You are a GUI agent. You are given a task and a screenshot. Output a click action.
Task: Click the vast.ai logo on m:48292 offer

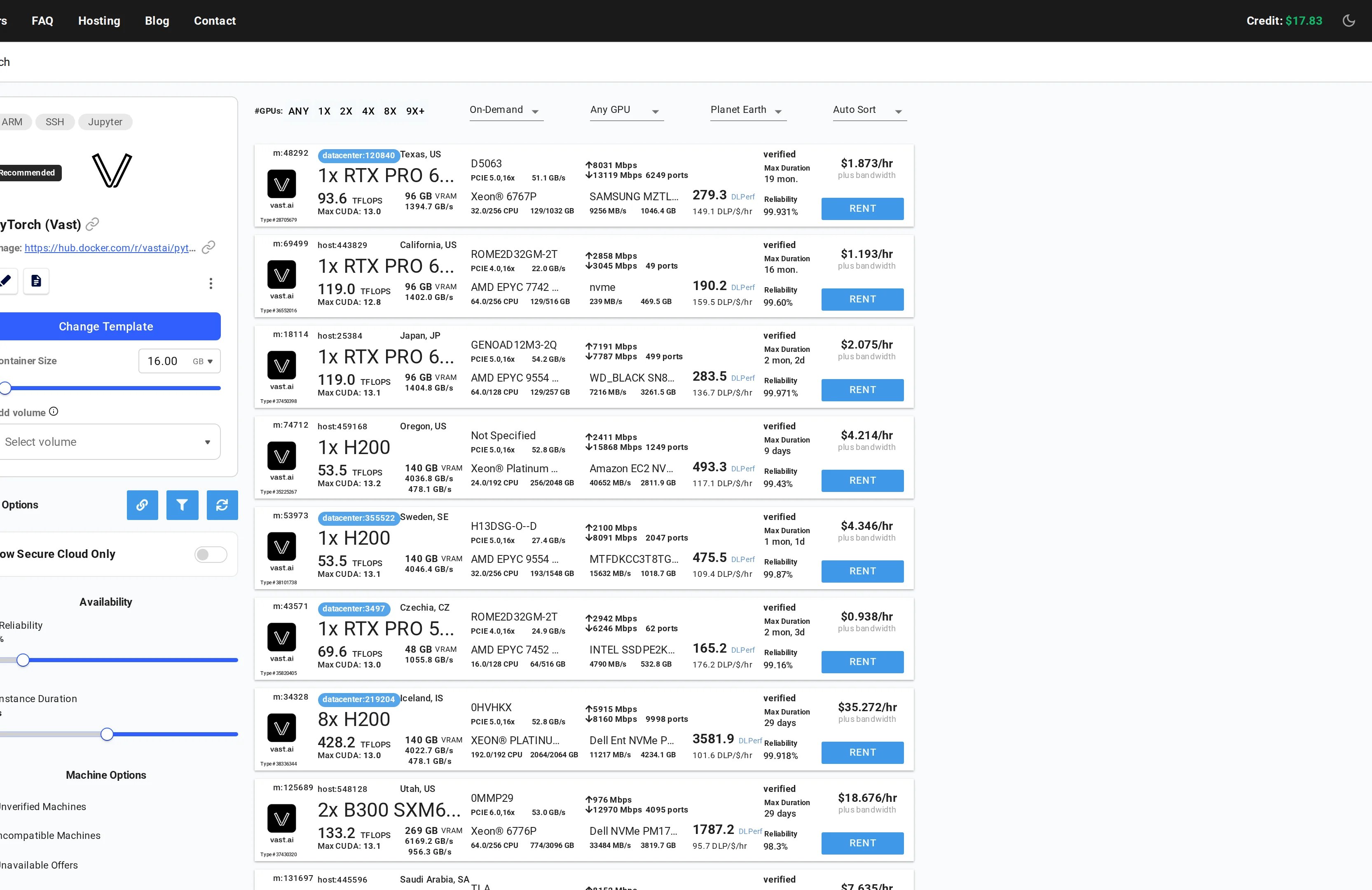click(x=281, y=184)
